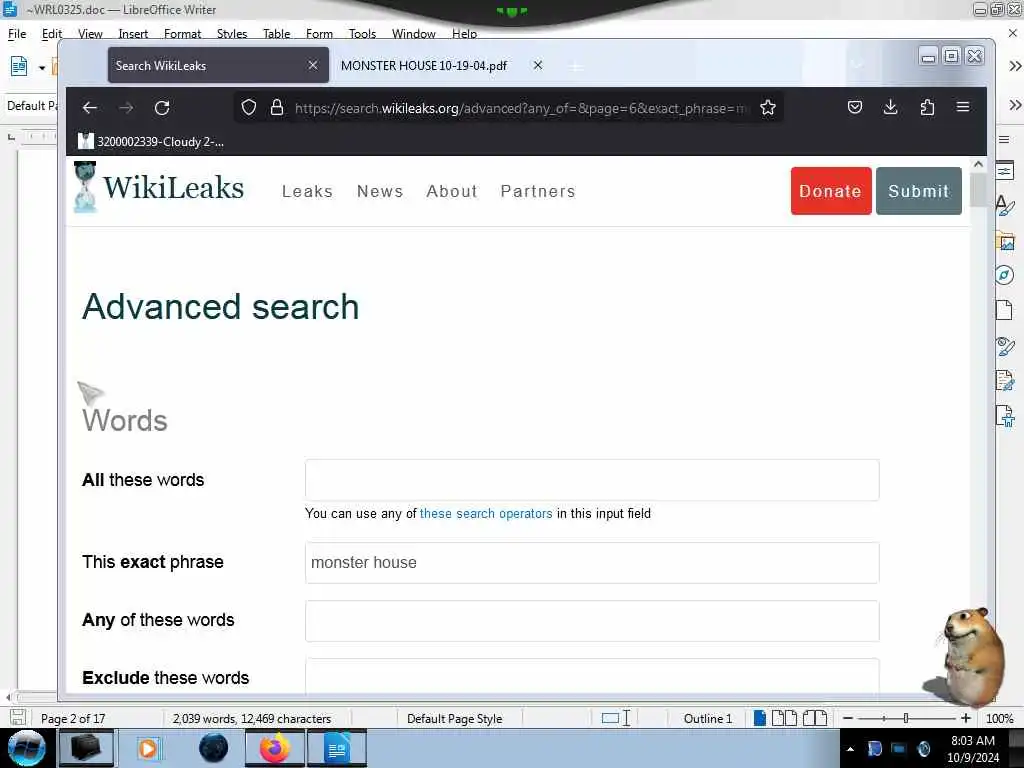Viewport: 1024px width, 768px height.
Task: Open the 3200002339-Cloudy bookmark
Action: pos(151,141)
